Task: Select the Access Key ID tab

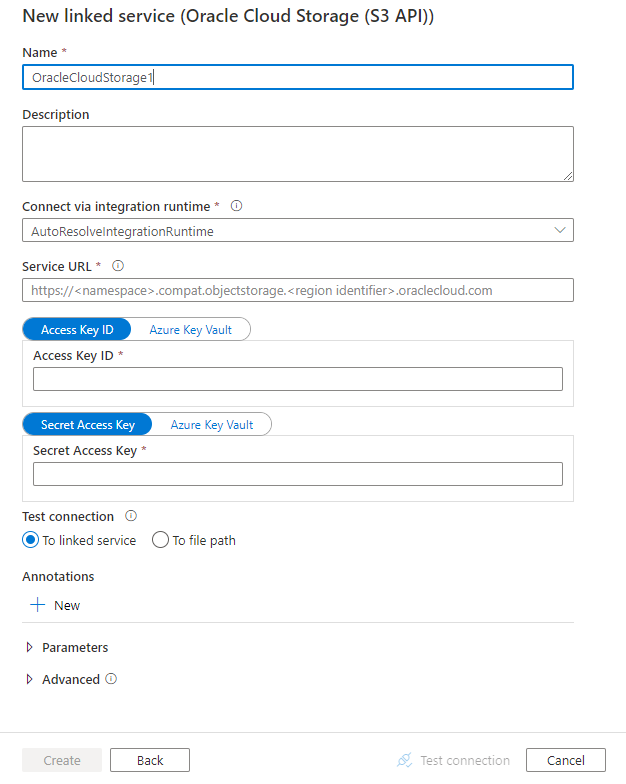Action: (x=77, y=329)
